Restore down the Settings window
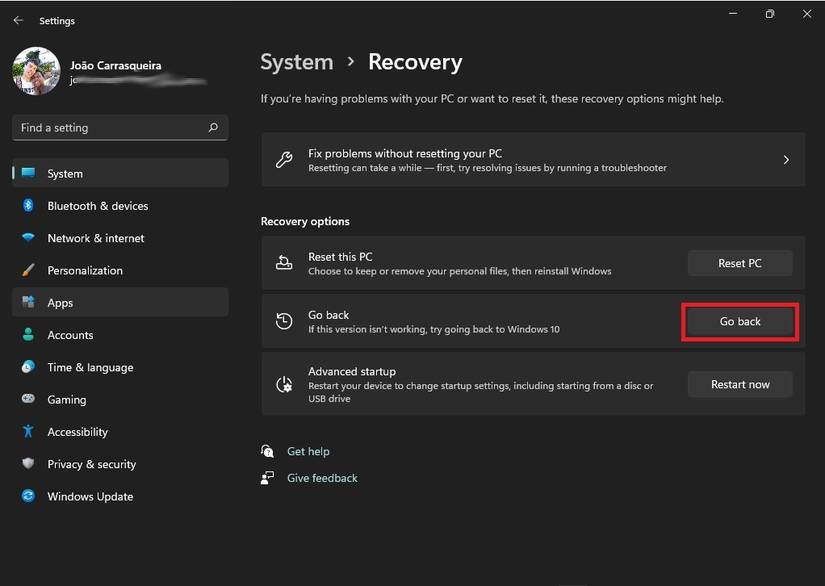 [x=770, y=14]
